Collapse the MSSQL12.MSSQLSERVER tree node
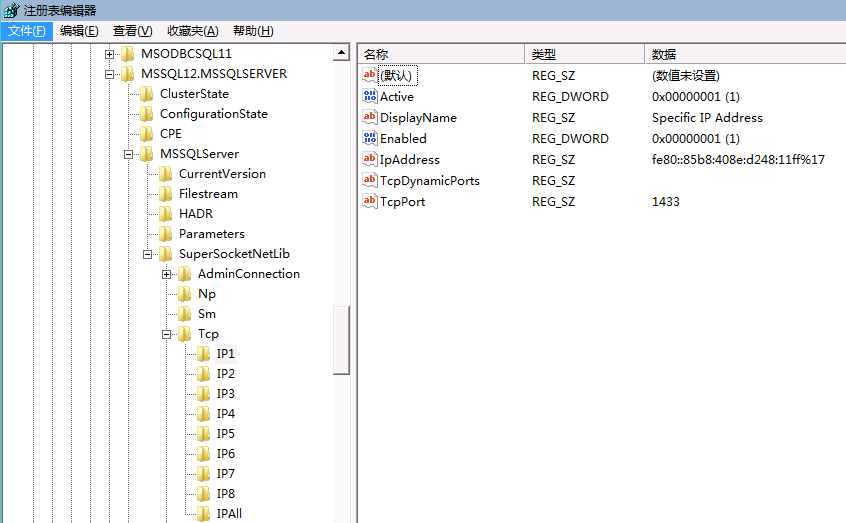Viewport: 846px width, 523px height. point(110,74)
